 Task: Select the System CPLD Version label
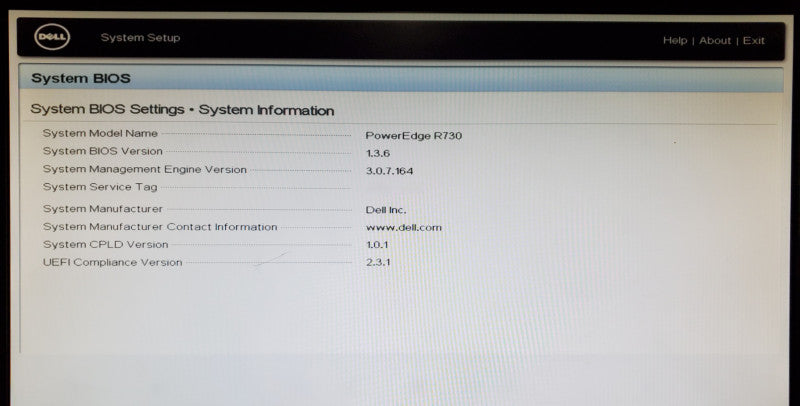pyautogui.click(x=105, y=244)
